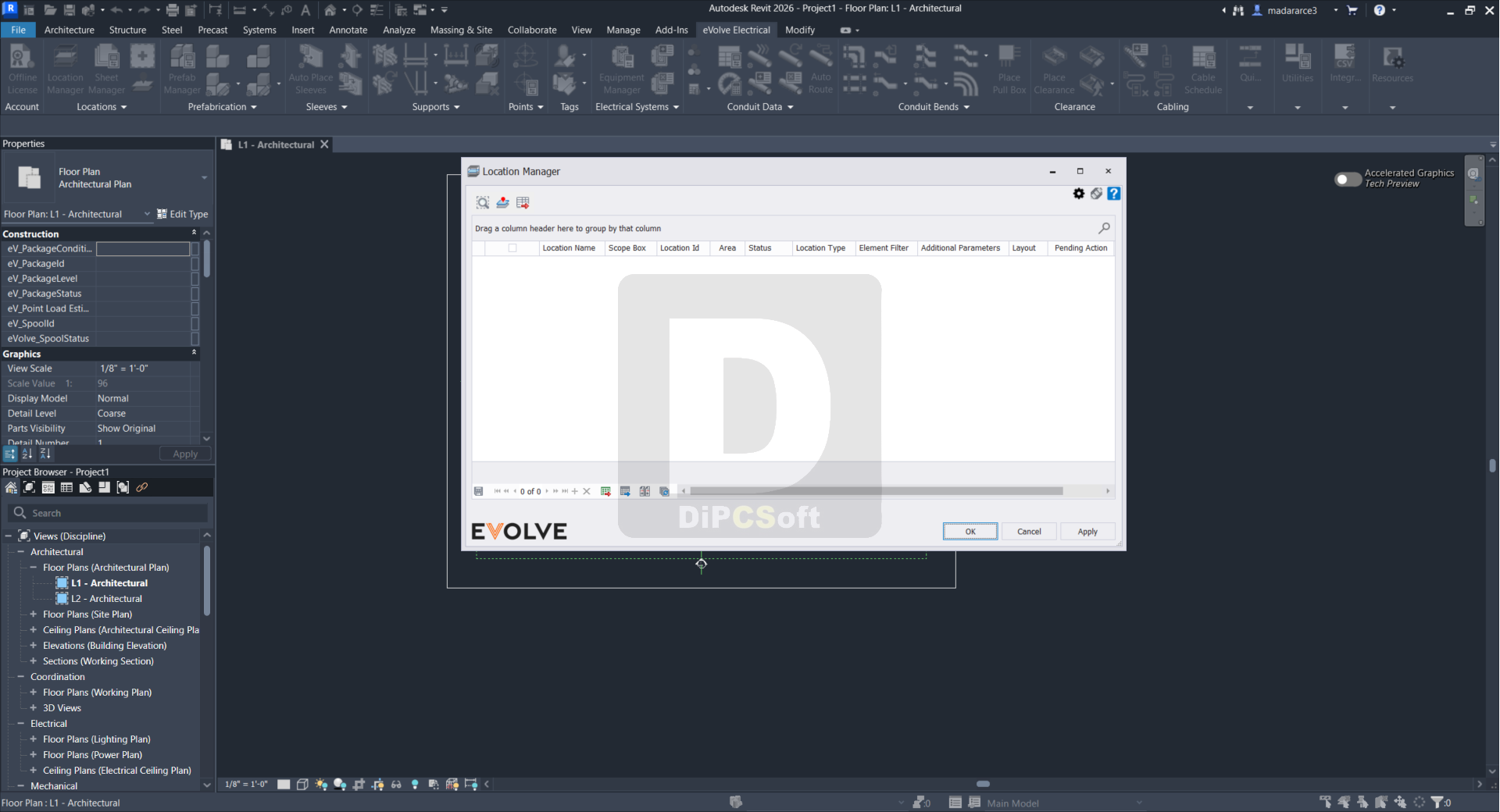Click the Auto Place Sleeves ribbon icon
Viewport: 1500px width, 812px height.
(311, 69)
